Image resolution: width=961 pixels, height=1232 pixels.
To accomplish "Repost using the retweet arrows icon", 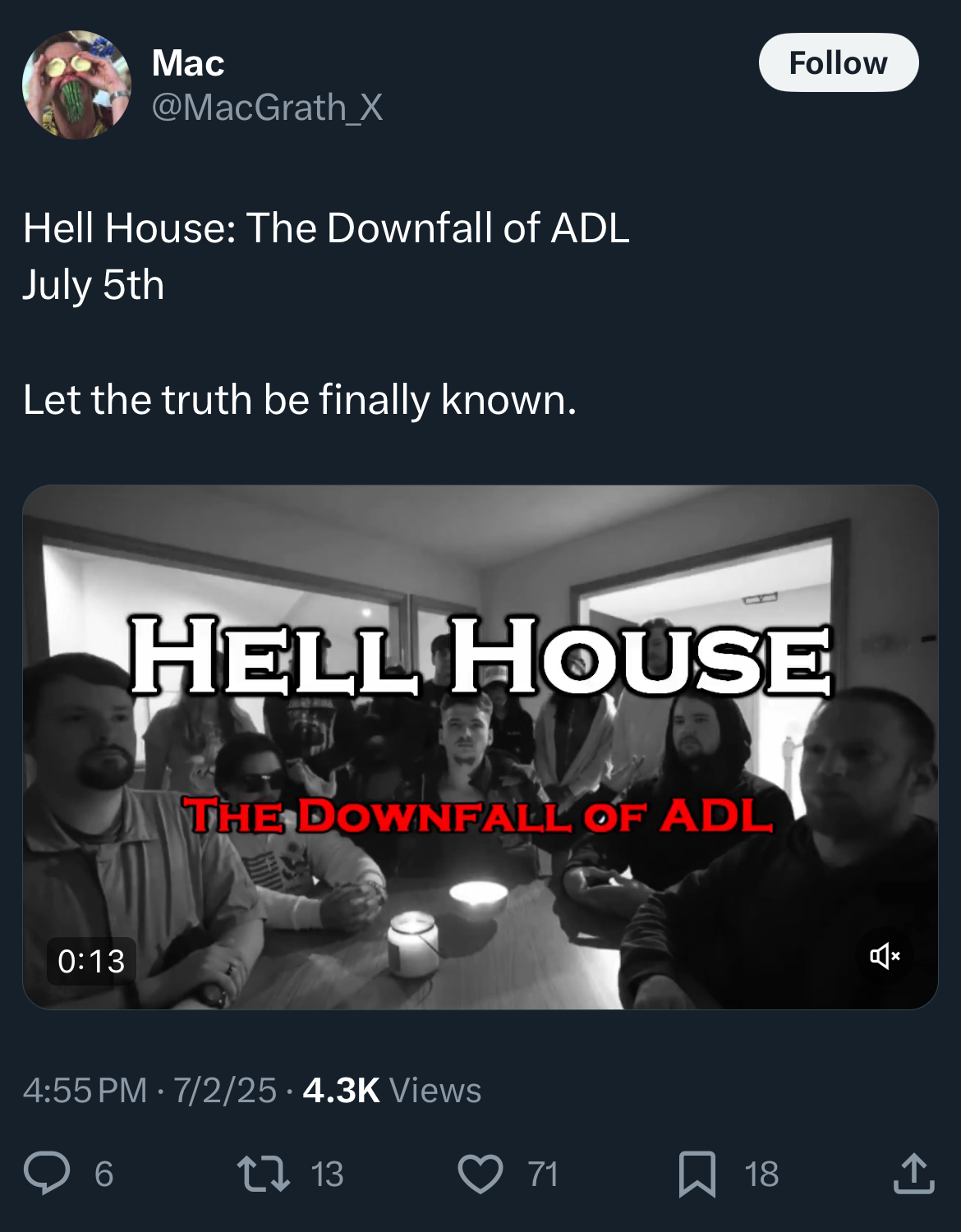I will pos(263,1173).
